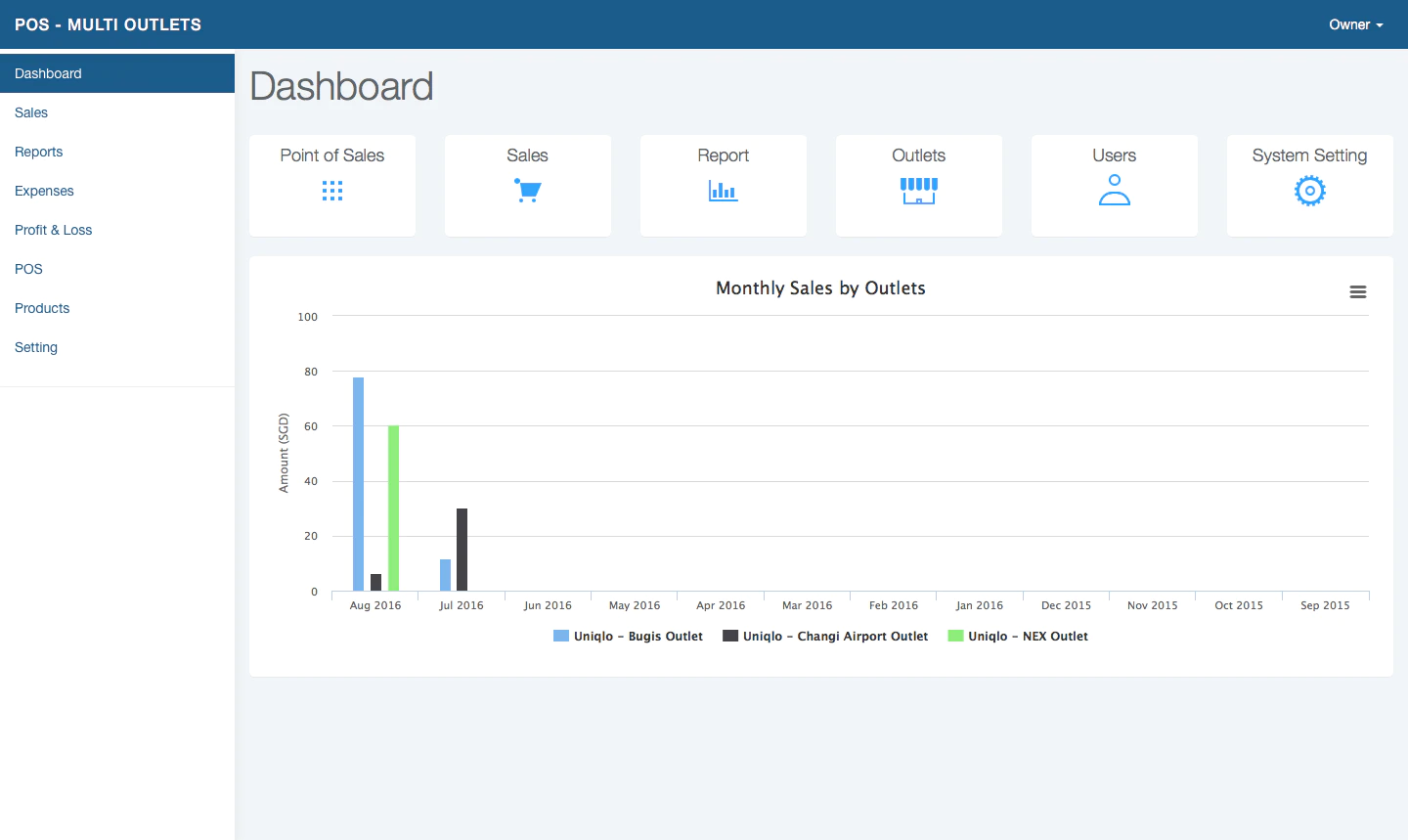Click the dark Changi Airport bar for Jul 2016
The height and width of the screenshot is (840, 1408).
[x=462, y=550]
